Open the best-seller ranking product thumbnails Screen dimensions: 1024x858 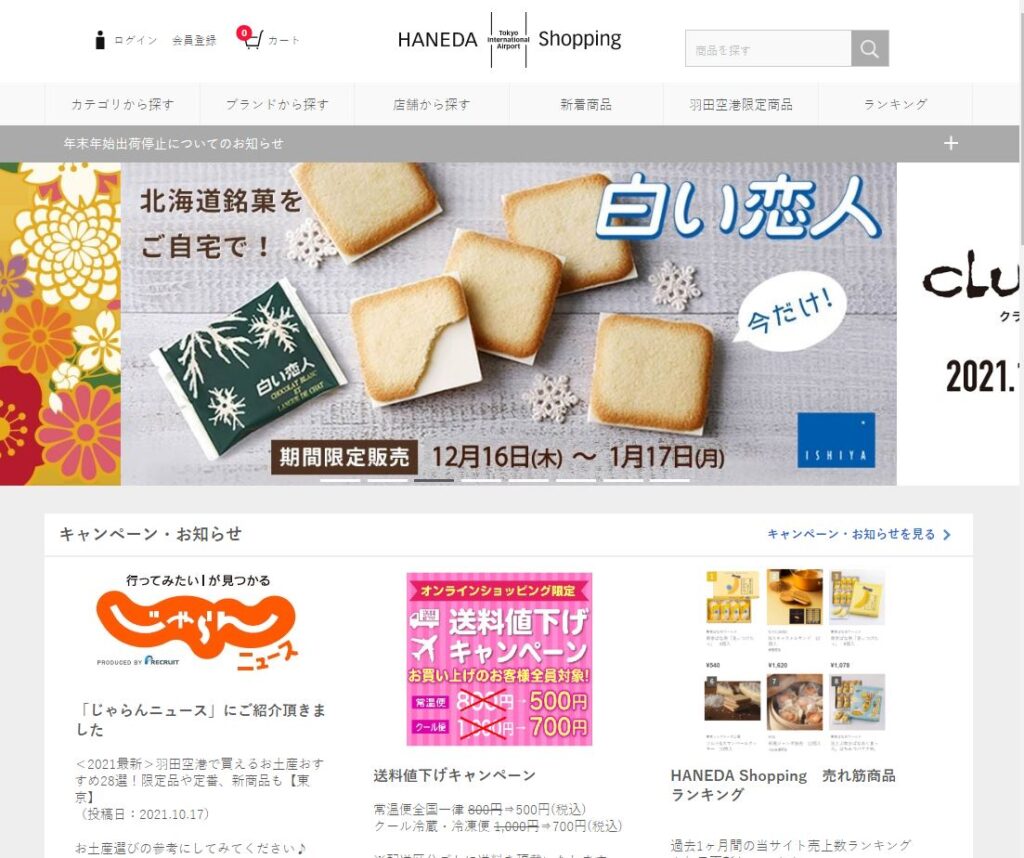795,661
